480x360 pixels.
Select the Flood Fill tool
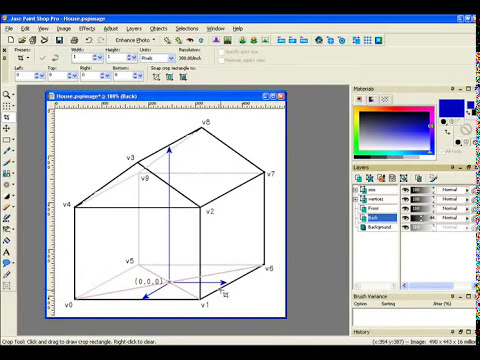(x=6, y=241)
